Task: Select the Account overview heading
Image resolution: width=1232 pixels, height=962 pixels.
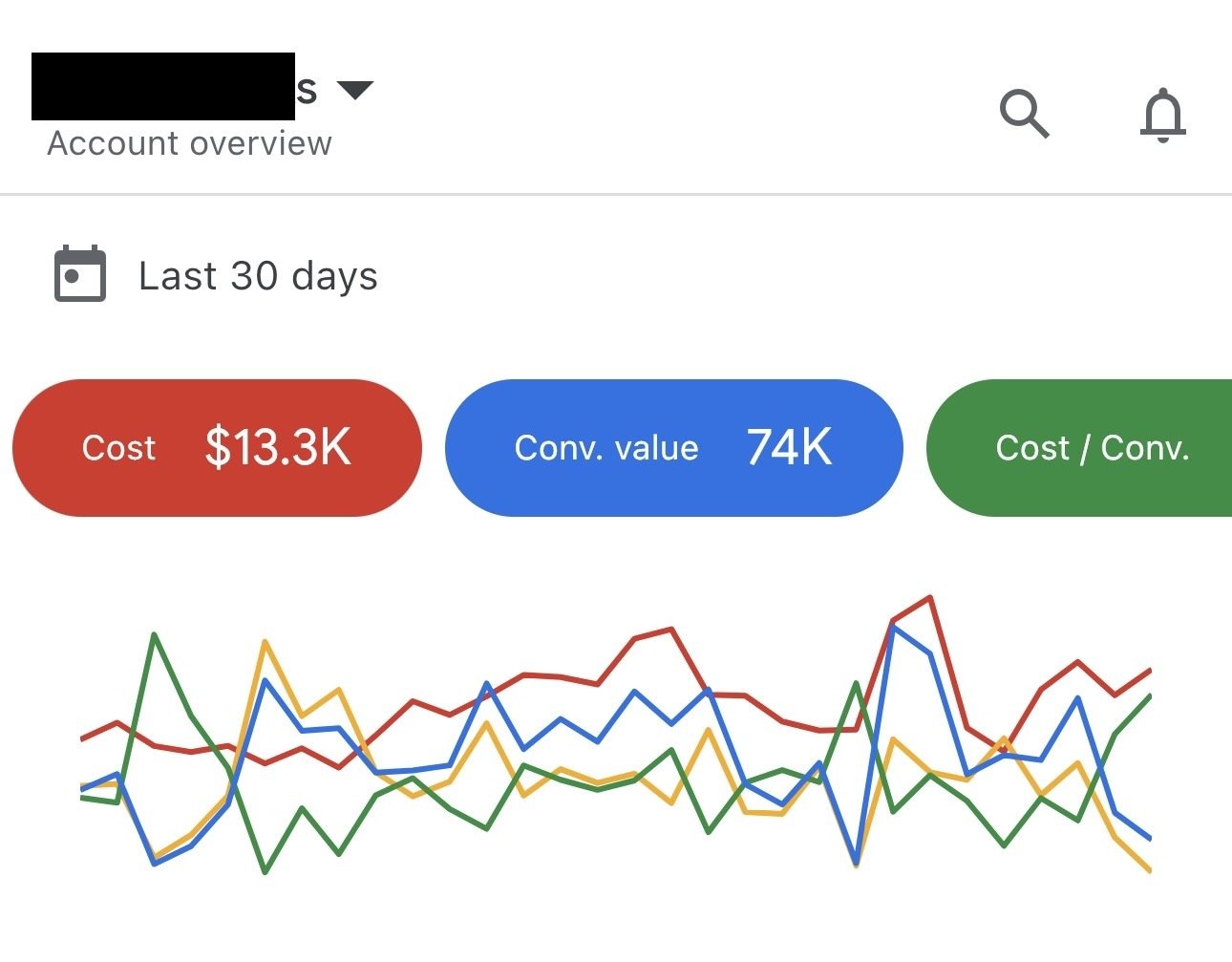Action: [190, 142]
